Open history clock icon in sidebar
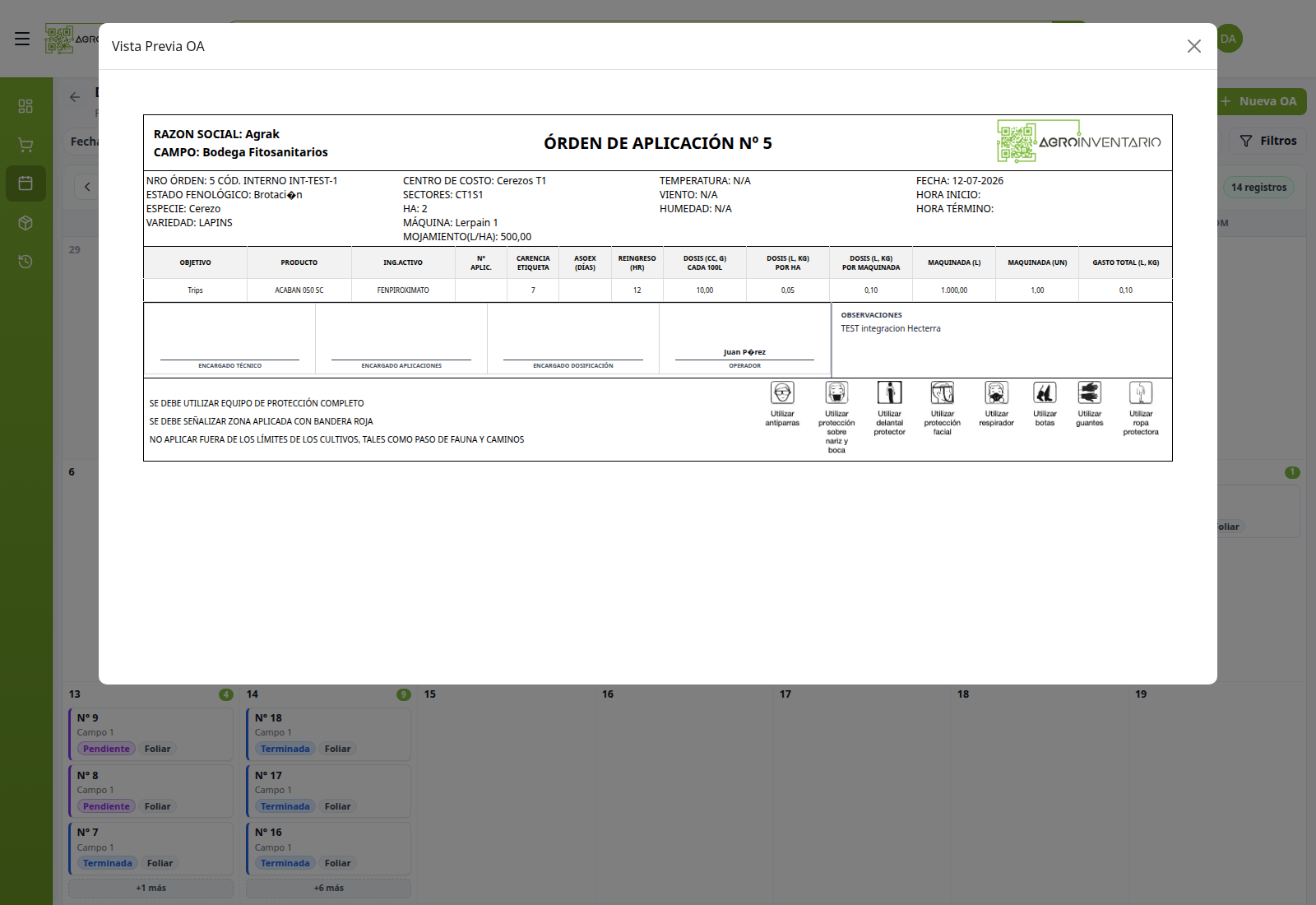Screen dimensions: 1316x905 25,262
